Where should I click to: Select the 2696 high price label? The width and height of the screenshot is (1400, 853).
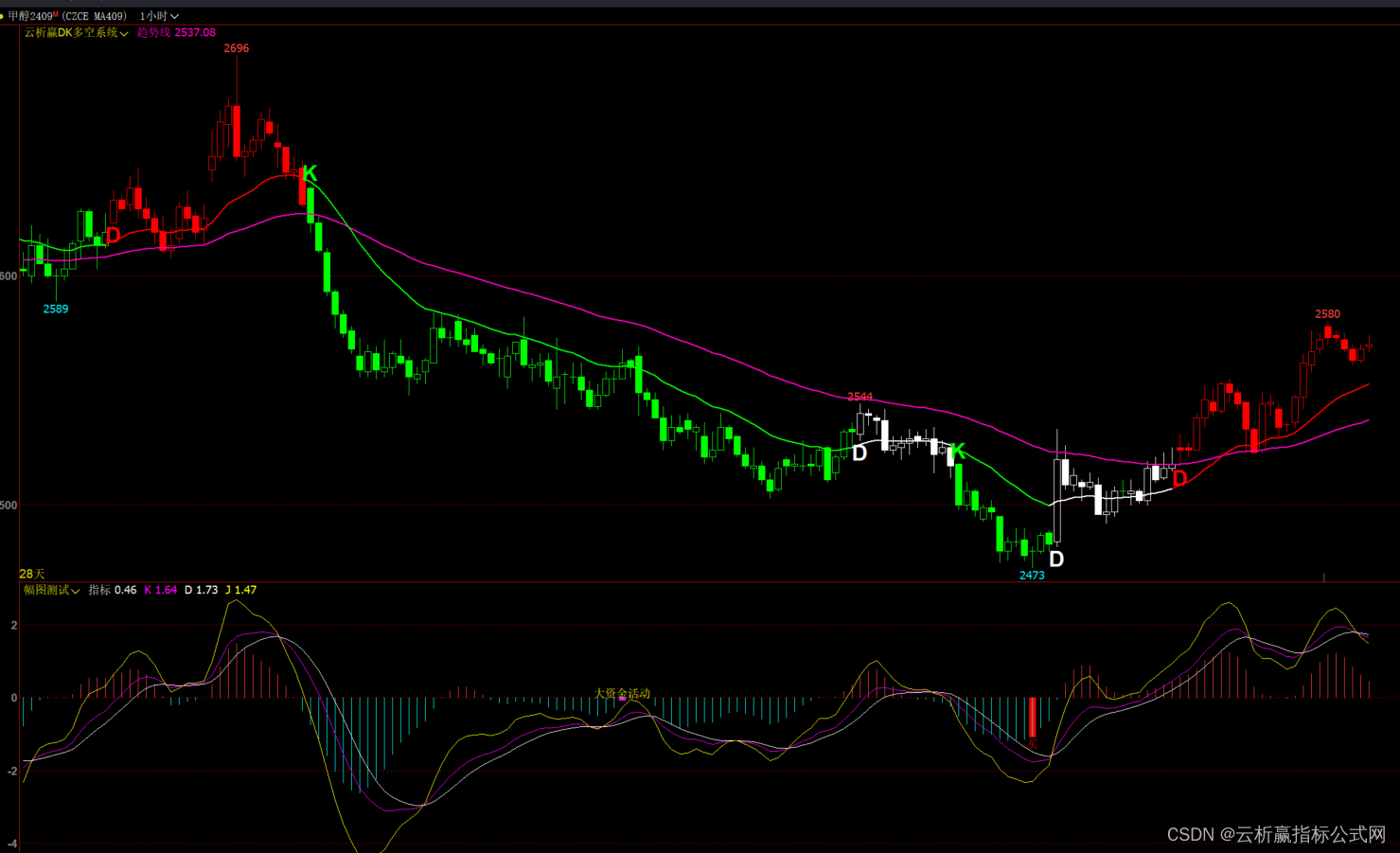[x=237, y=48]
